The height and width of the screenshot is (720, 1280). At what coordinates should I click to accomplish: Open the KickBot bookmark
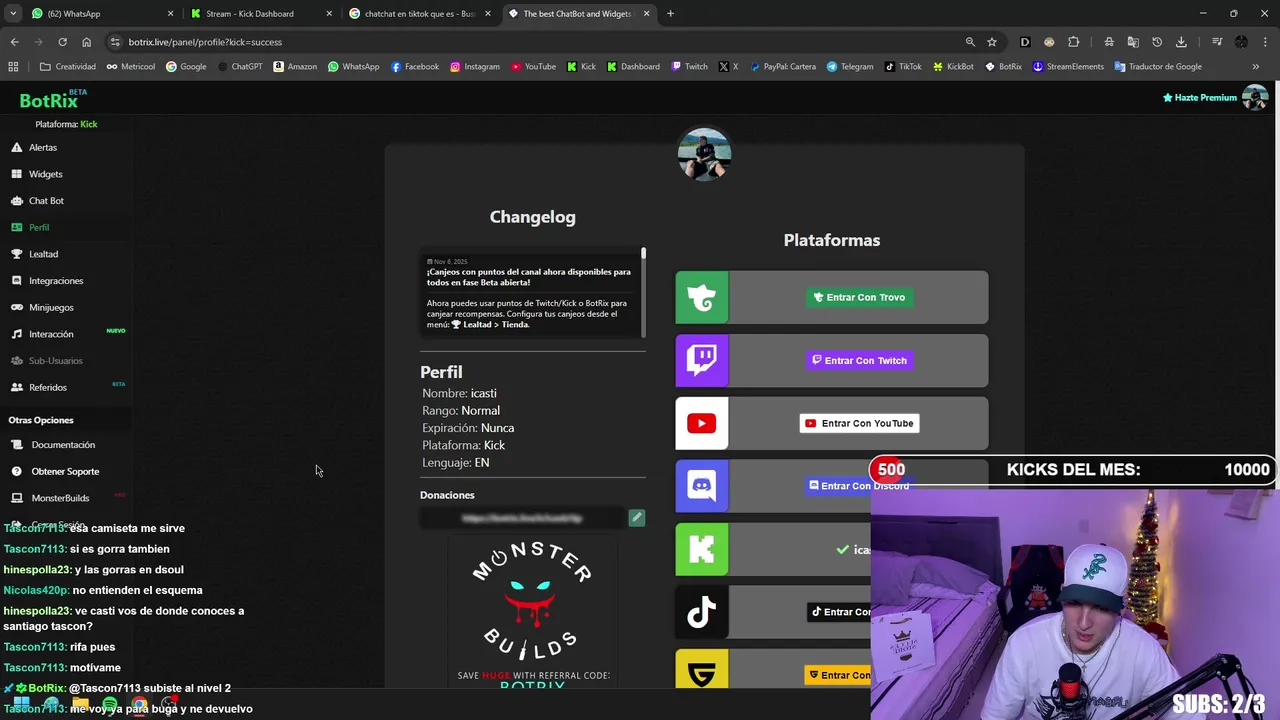coord(953,67)
